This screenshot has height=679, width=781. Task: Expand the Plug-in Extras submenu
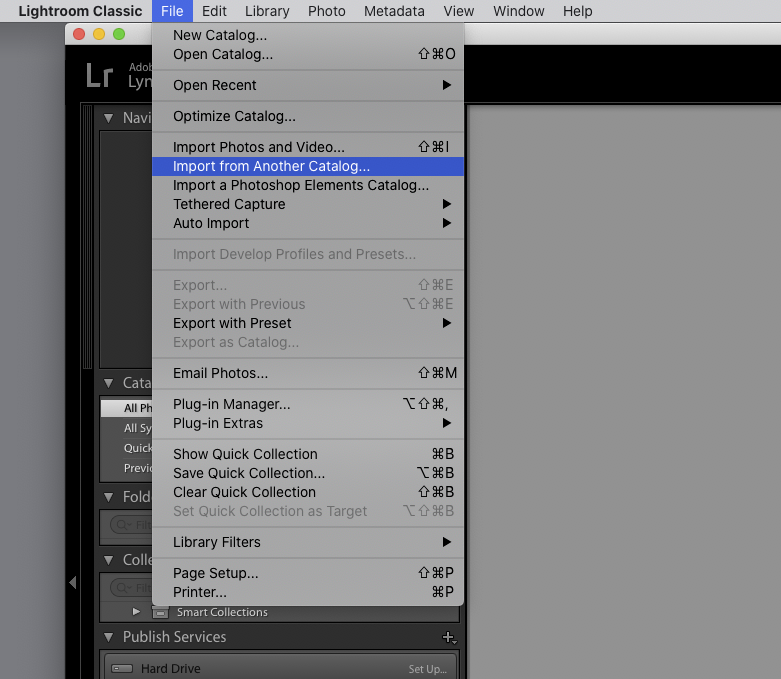[x=308, y=423]
